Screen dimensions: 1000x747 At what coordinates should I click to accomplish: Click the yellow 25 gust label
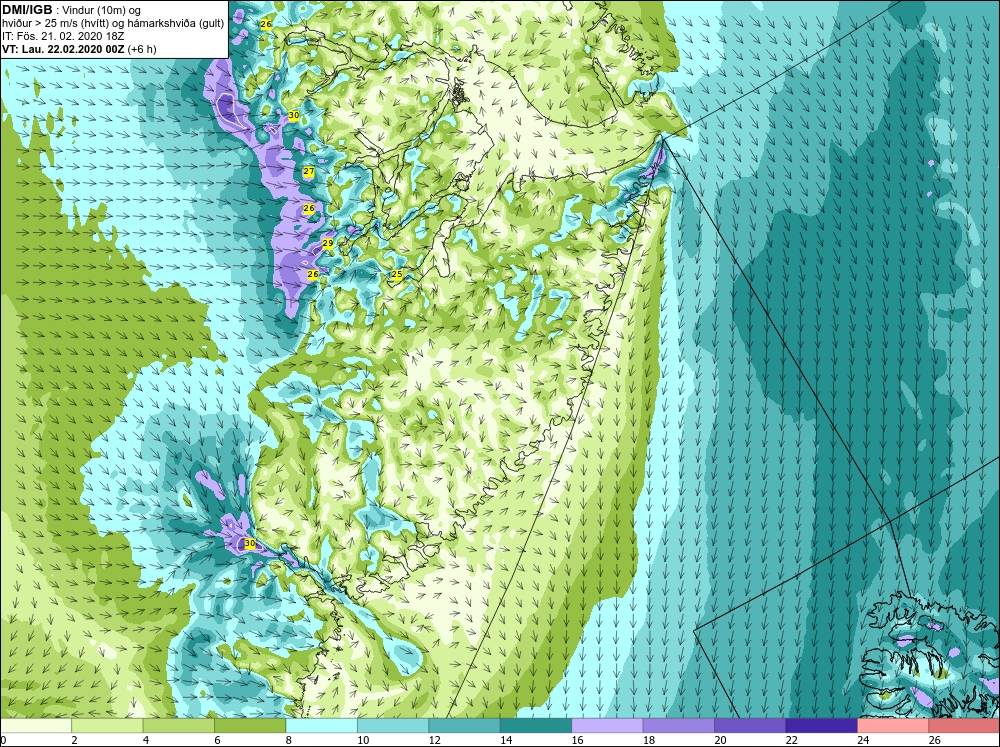(x=397, y=274)
